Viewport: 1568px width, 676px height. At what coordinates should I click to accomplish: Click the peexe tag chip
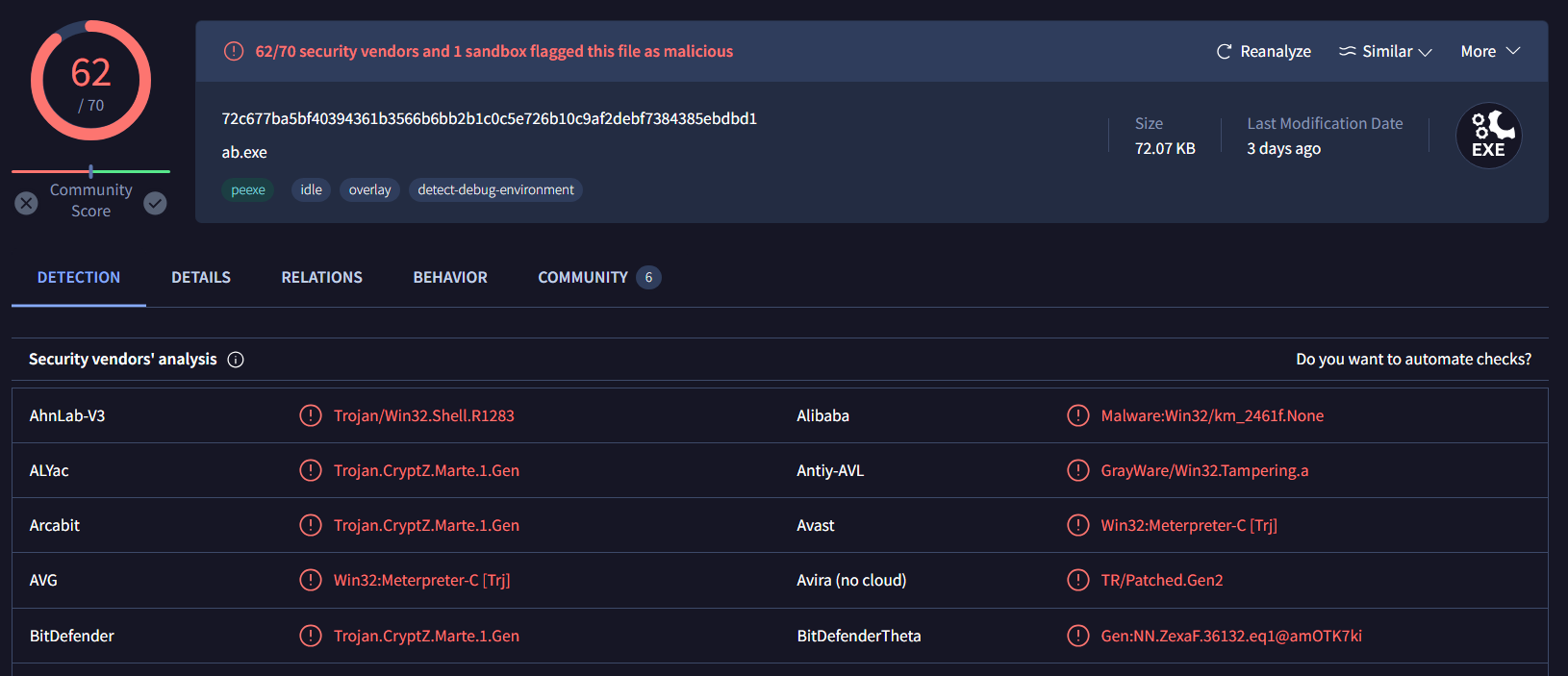tap(248, 189)
